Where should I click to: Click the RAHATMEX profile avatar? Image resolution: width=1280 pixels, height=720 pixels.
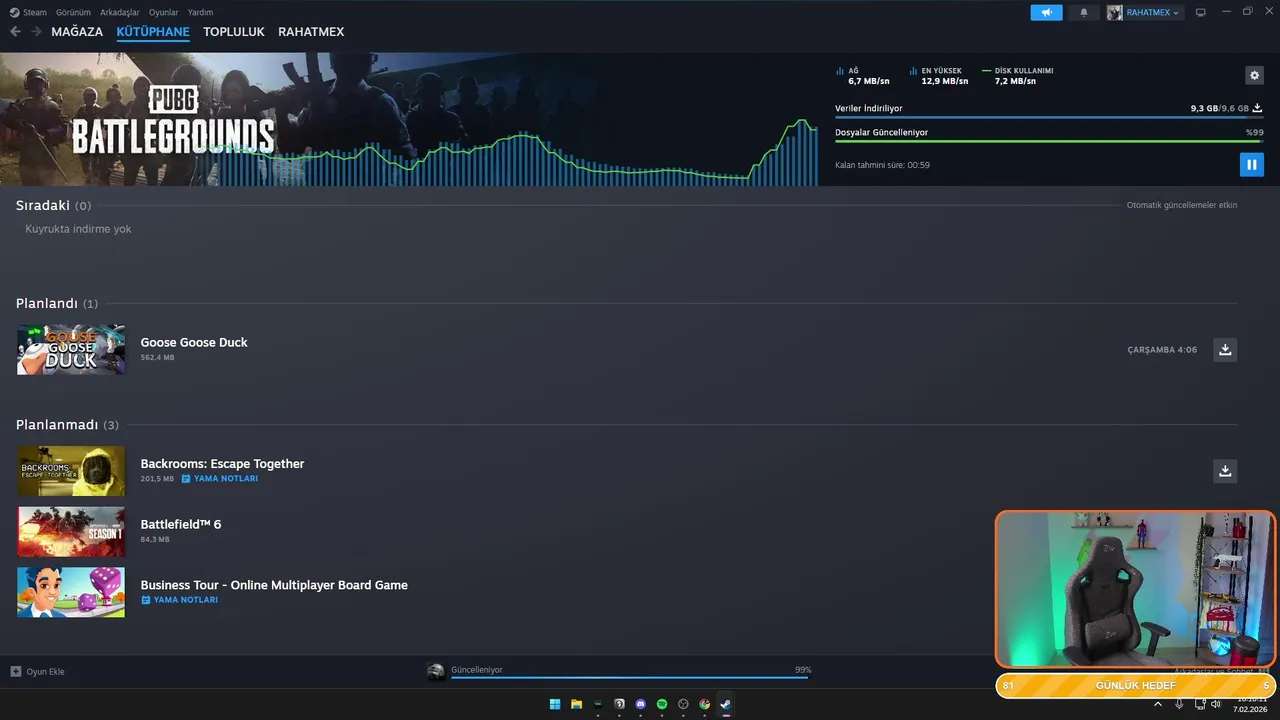pyautogui.click(x=1114, y=13)
